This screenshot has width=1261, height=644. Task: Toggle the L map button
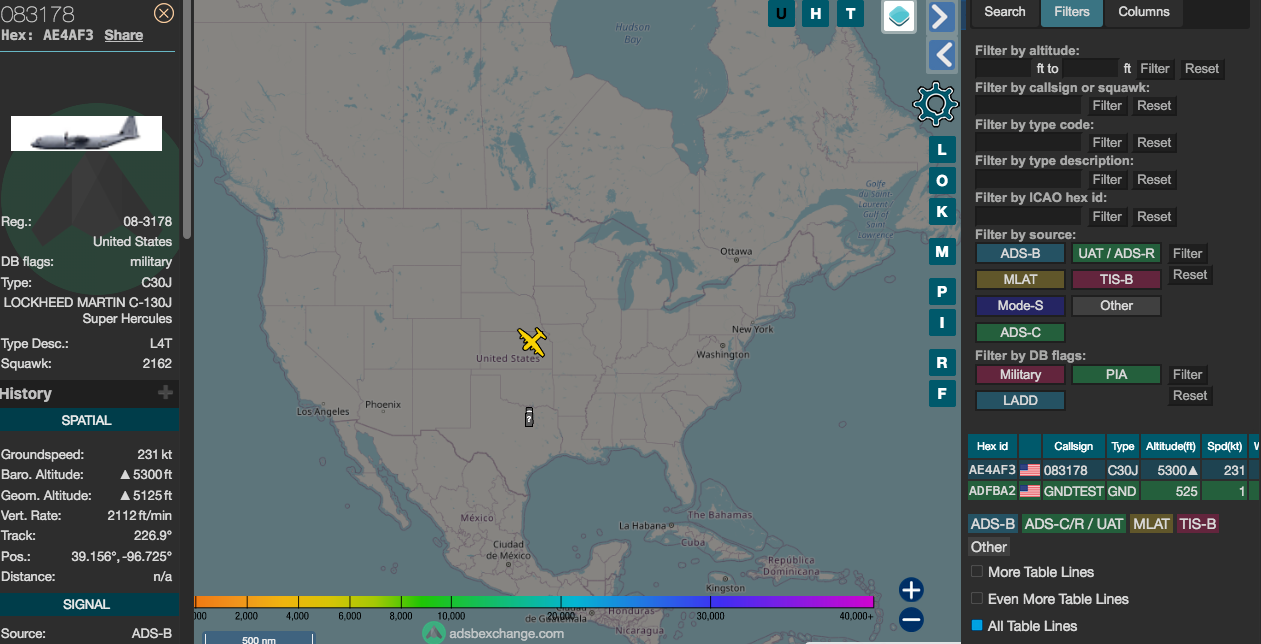(x=941, y=150)
